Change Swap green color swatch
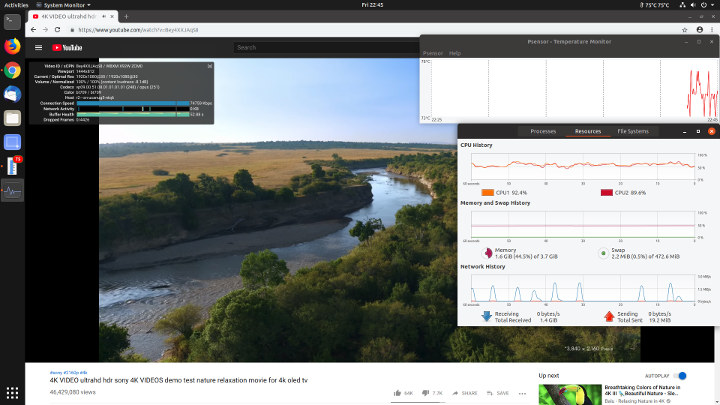The width and height of the screenshot is (720, 405). (x=603, y=253)
